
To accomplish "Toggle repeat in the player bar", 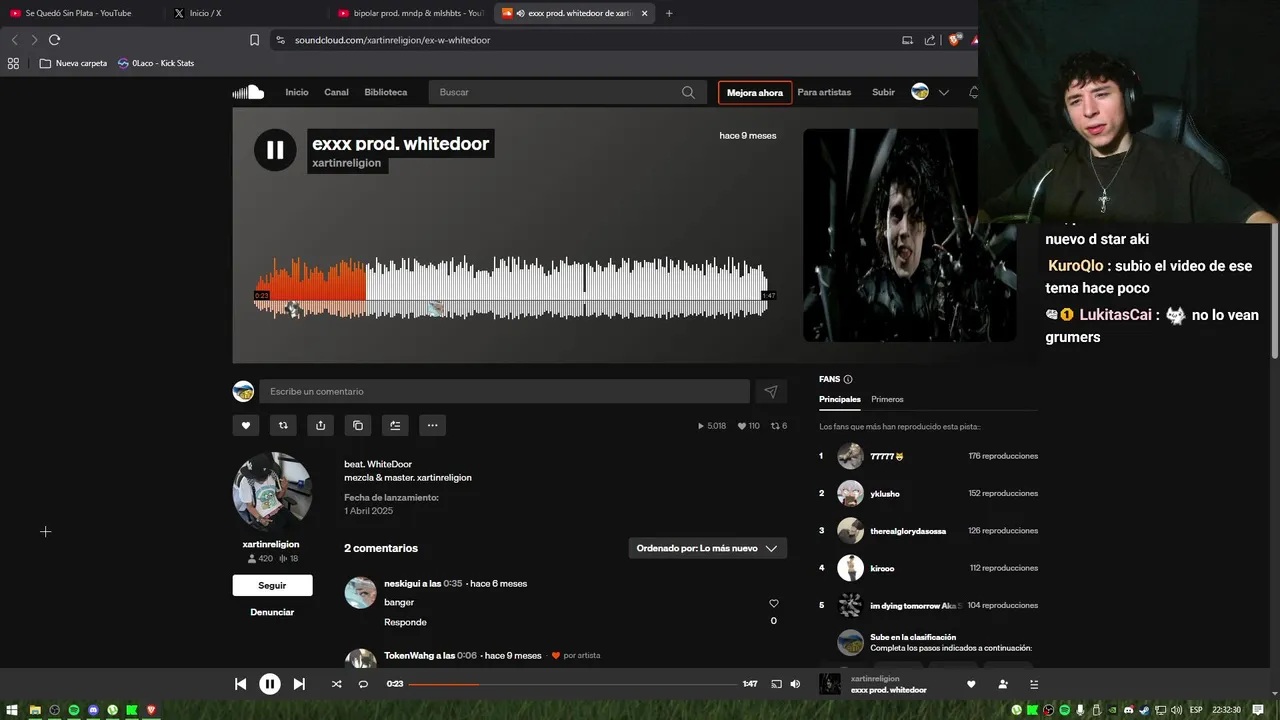I will 363,684.
